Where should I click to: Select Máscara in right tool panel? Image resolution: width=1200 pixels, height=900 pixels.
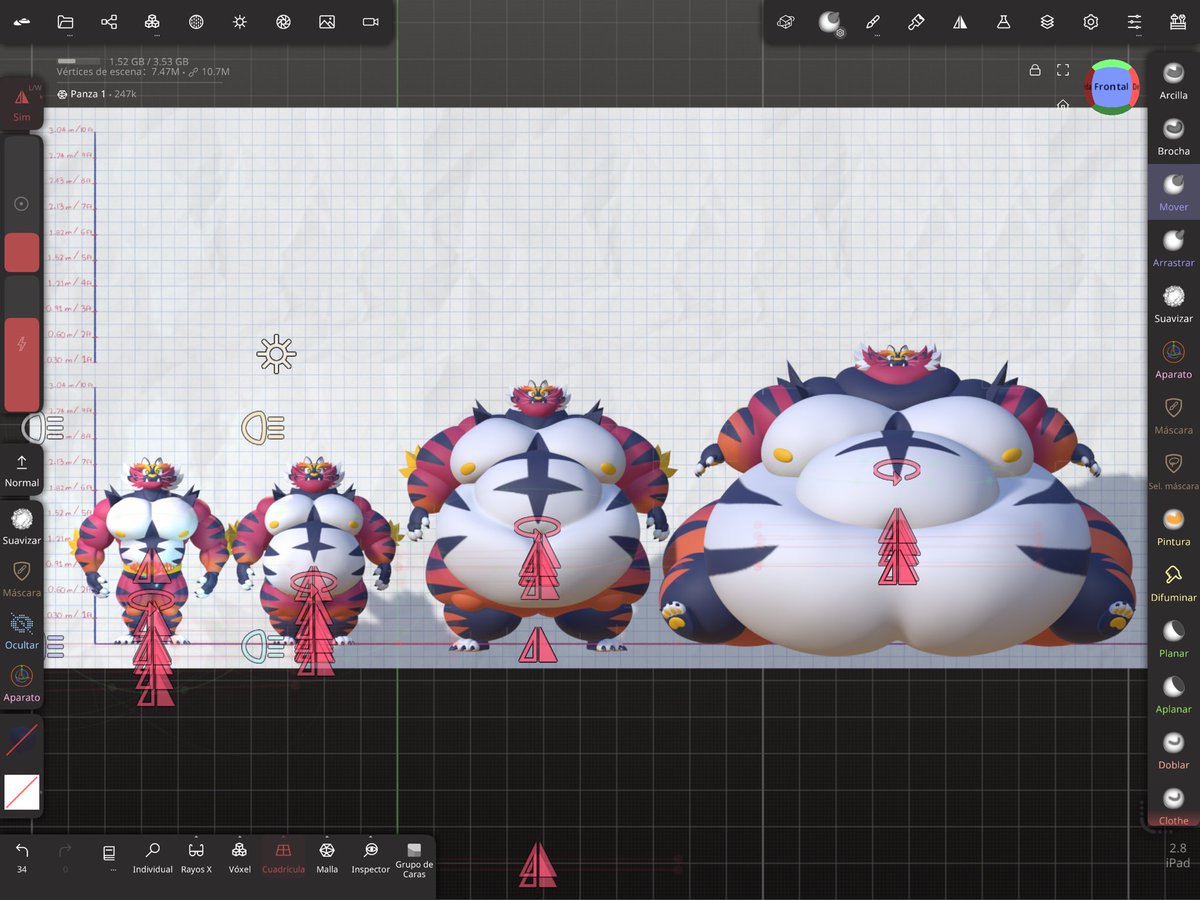pyautogui.click(x=1174, y=416)
